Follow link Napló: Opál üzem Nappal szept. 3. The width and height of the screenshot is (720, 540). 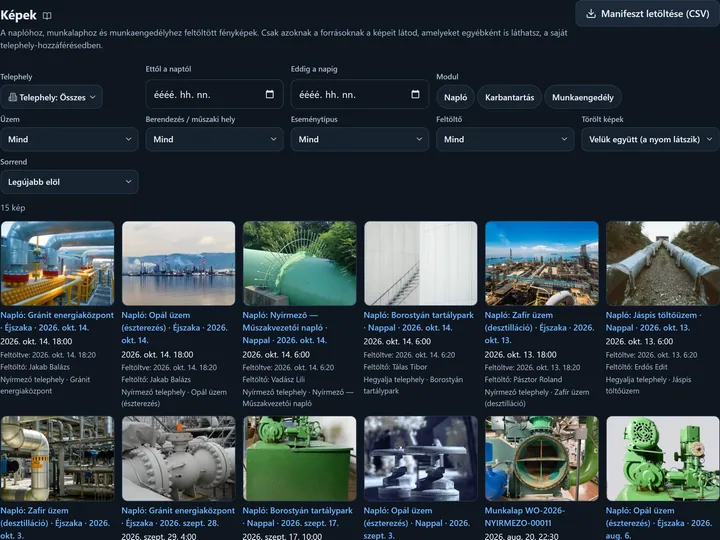(x=417, y=523)
